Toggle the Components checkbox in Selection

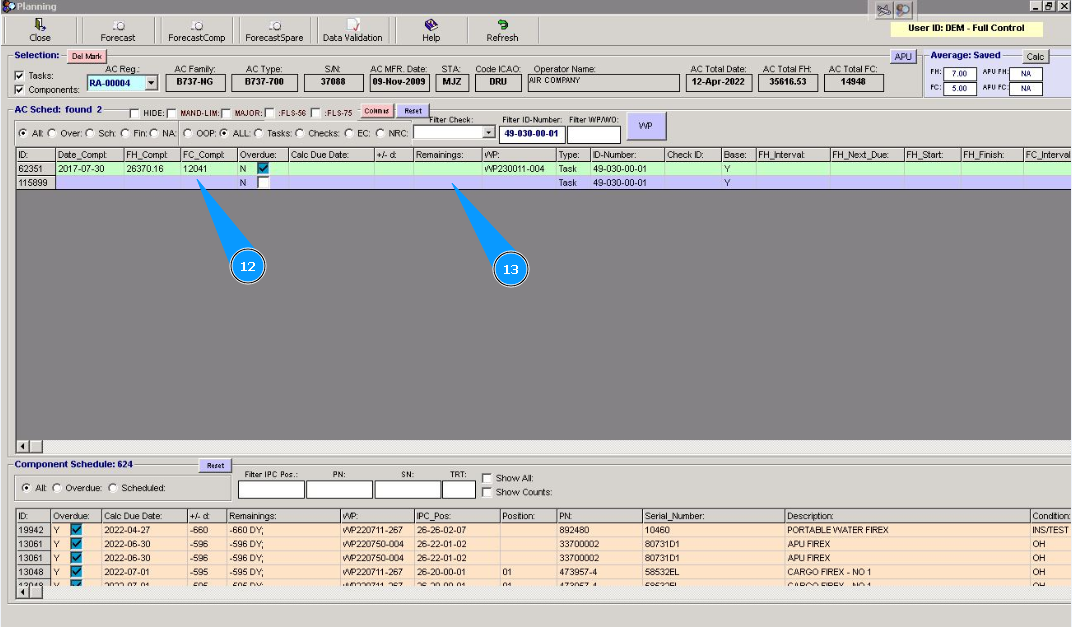(x=19, y=90)
